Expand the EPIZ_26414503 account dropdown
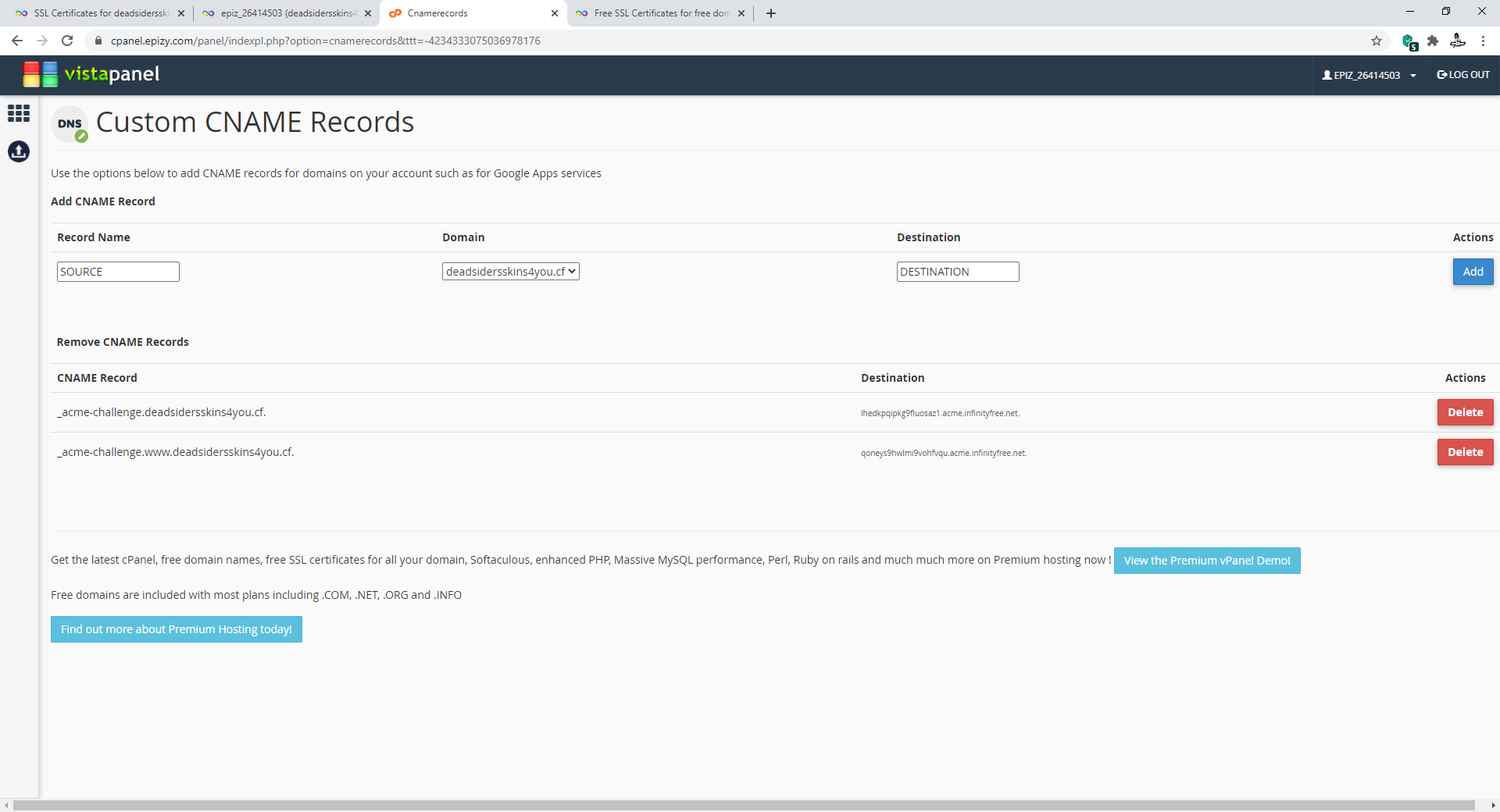Screen dimensions: 1500x812 pos(1369,75)
